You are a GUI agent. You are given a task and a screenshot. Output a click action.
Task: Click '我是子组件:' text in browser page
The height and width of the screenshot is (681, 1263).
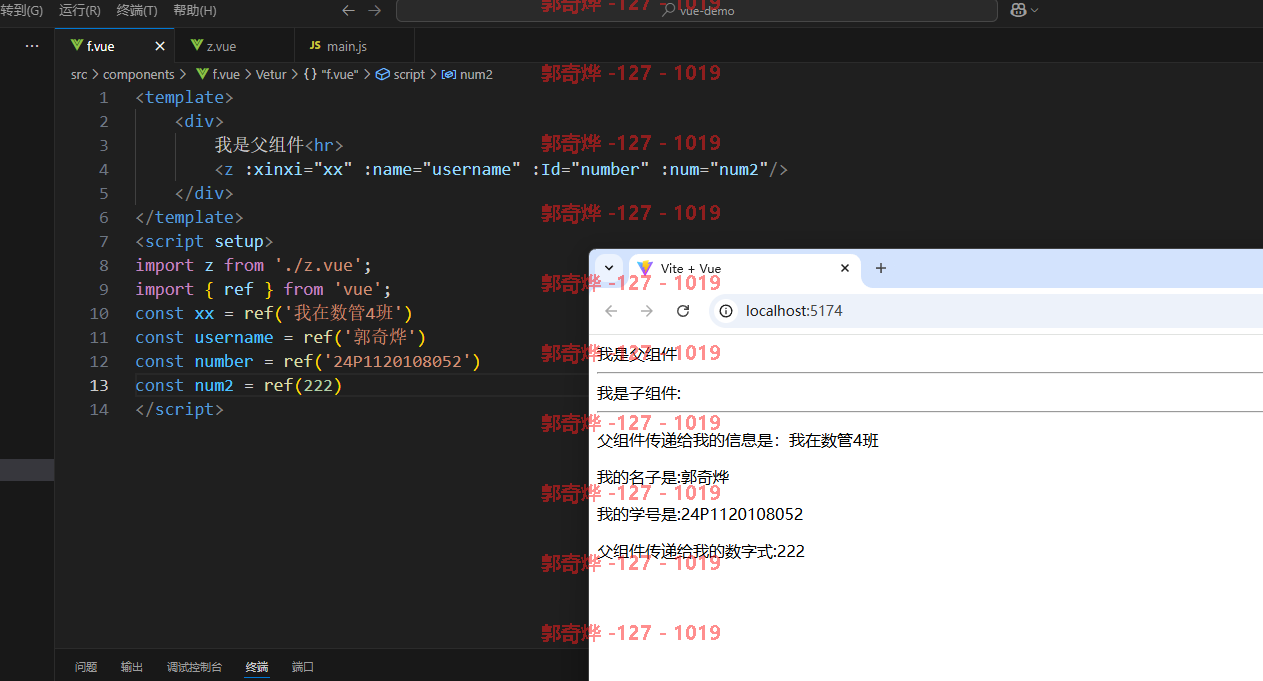pos(639,394)
